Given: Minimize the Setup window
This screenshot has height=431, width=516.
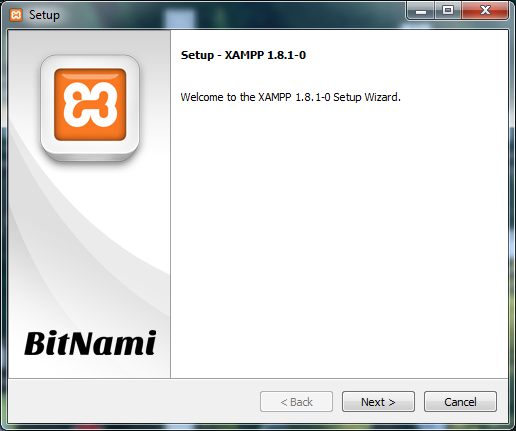Looking at the screenshot, I should pos(421,11).
